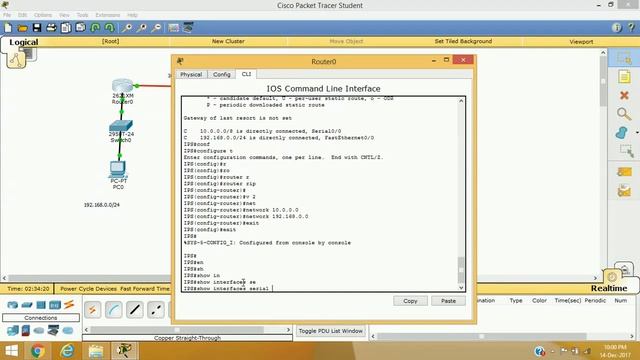Viewport: 640px width, 360px height.
Task: Select the Routers device category
Action: point(13,305)
